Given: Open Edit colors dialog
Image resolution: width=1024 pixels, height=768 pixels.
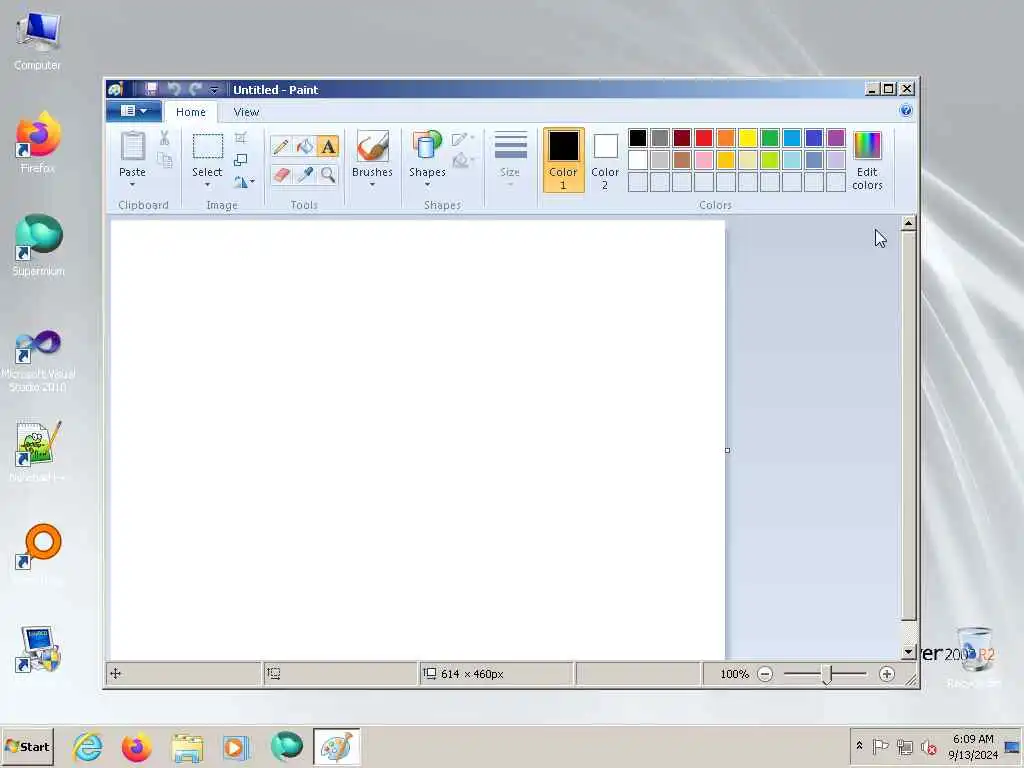Looking at the screenshot, I should tap(867, 160).
